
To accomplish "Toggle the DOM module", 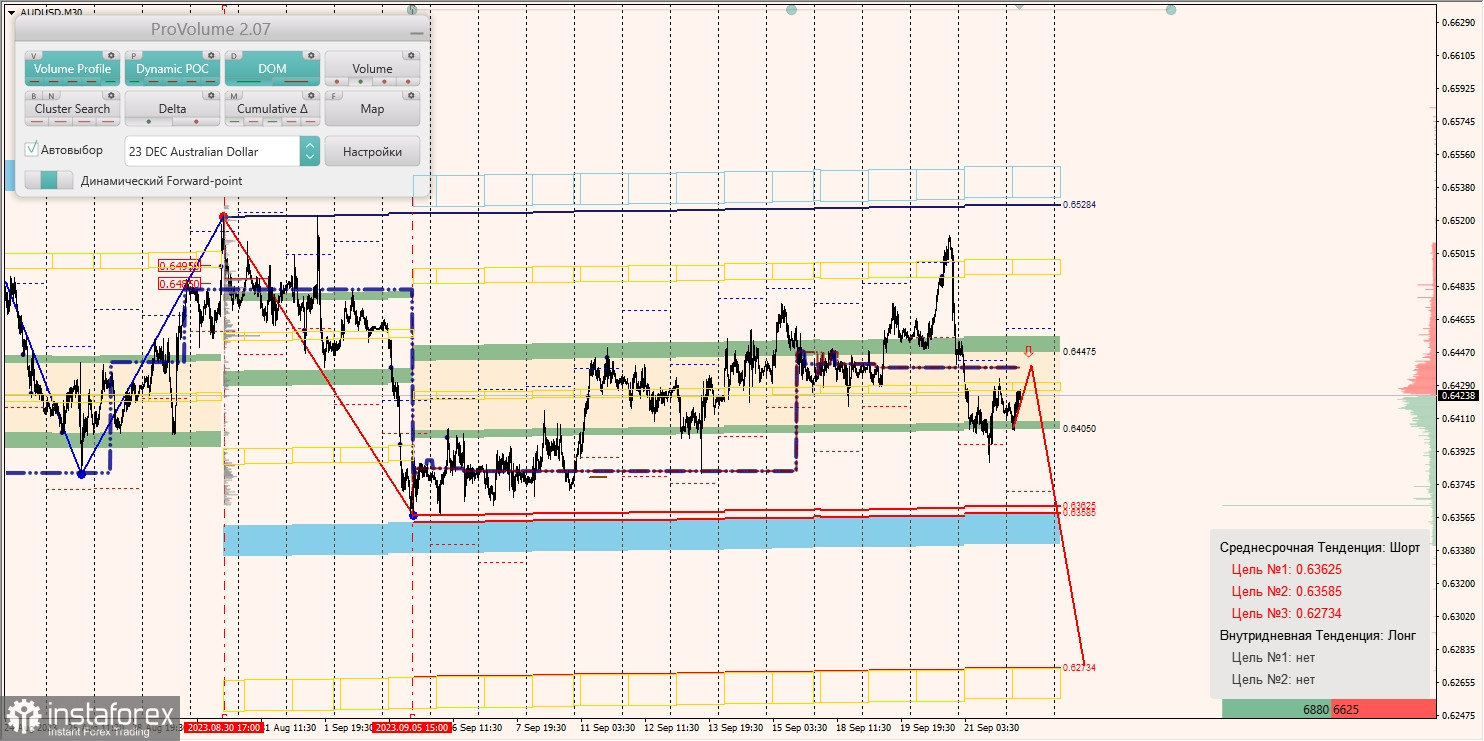I will click(x=272, y=69).
